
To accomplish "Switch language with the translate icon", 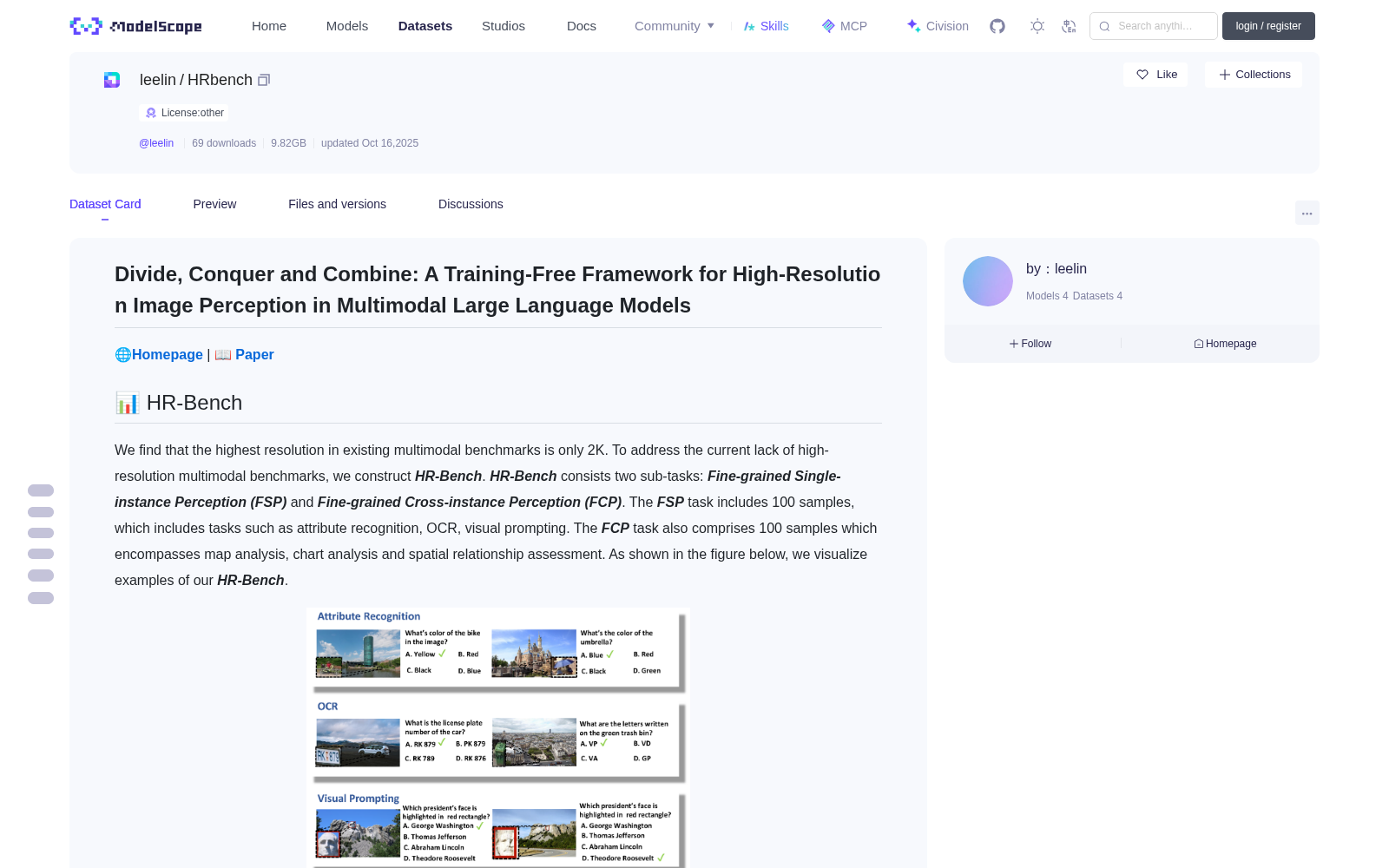I will tap(1069, 26).
